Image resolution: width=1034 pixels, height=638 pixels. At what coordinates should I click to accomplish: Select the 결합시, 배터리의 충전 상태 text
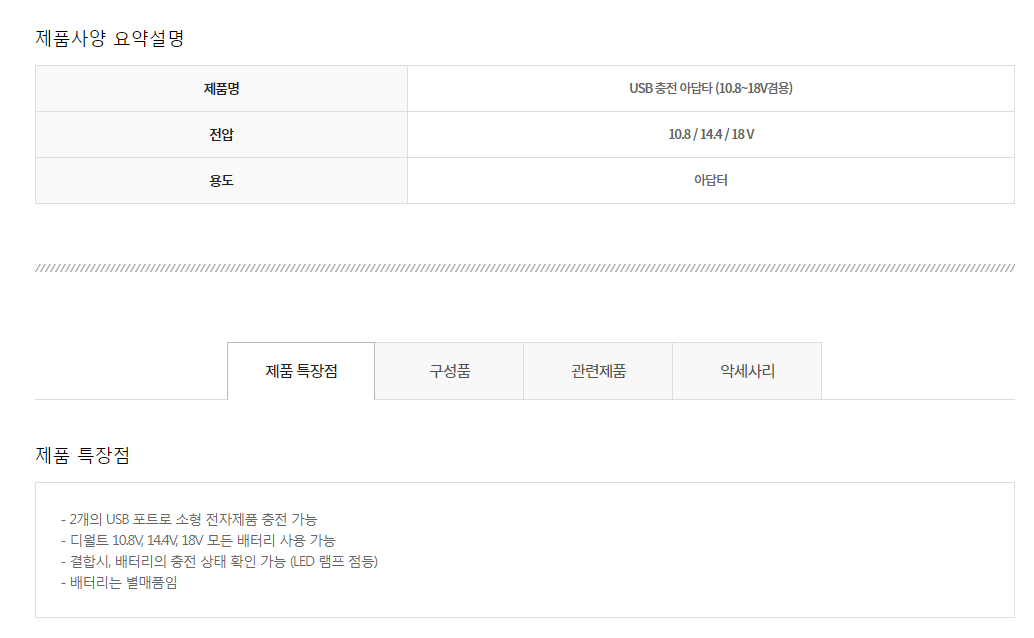tap(145, 561)
